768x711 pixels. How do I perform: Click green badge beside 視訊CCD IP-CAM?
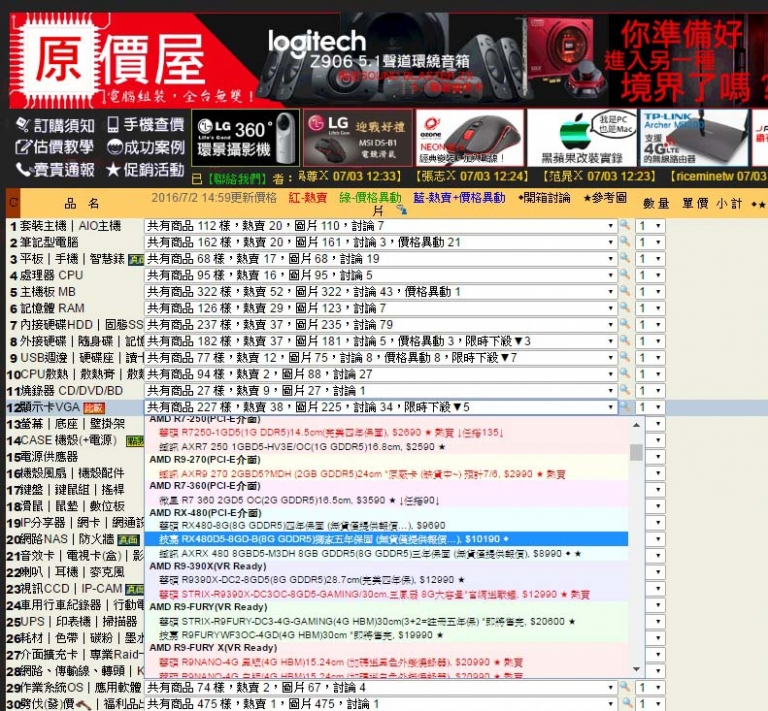pos(135,589)
